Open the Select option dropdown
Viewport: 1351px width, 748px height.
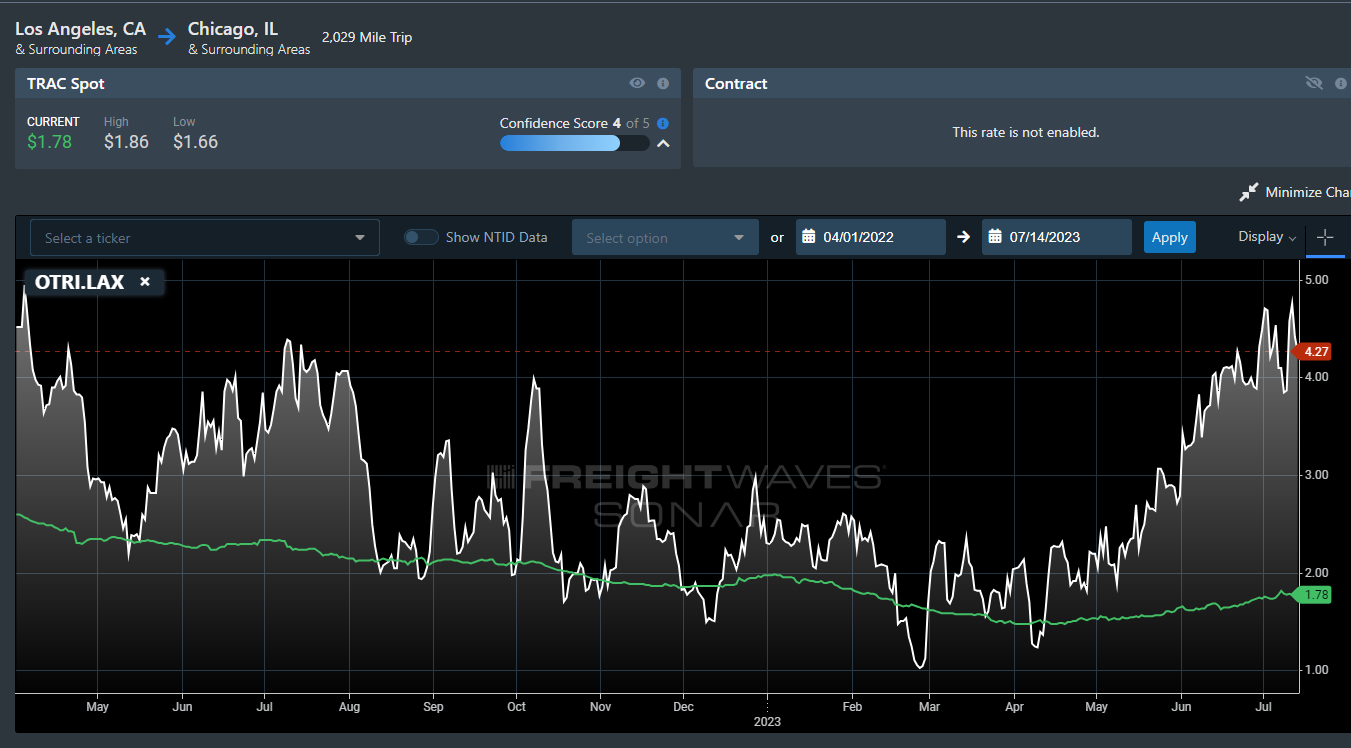tap(665, 238)
